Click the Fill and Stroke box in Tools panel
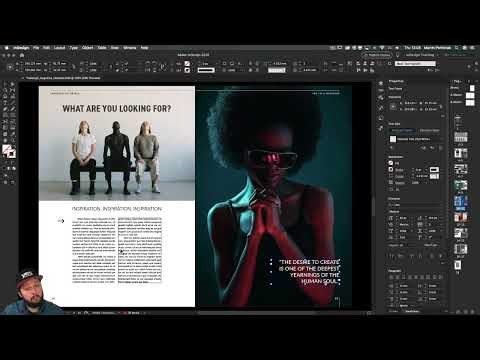Image resolution: width=480 pixels, height=360 pixels. pos(9,151)
